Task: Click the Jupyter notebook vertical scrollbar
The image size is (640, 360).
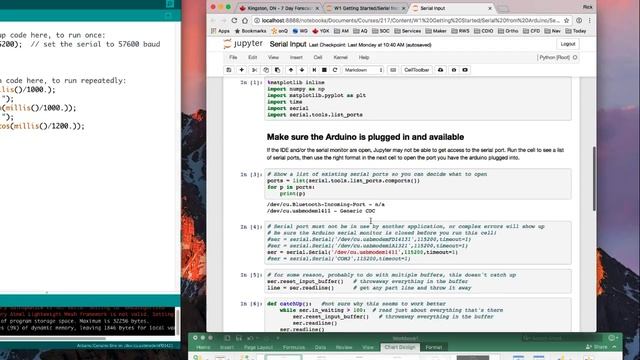Action: [594, 178]
